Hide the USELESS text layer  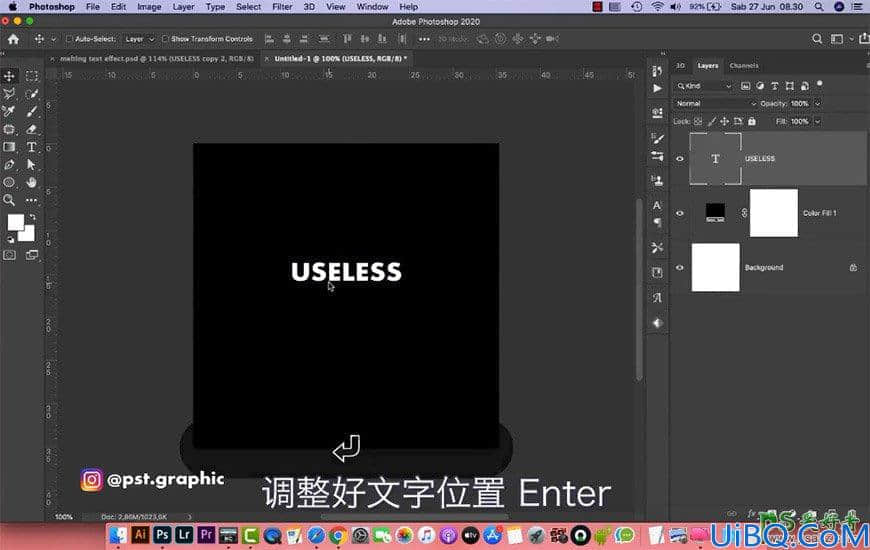pyautogui.click(x=680, y=159)
